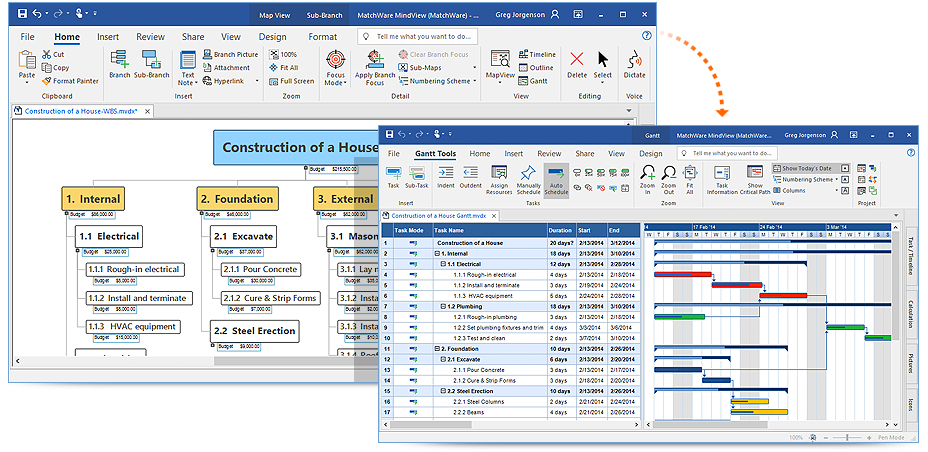The image size is (928, 452).
Task: Collapse the 2. Foundation task group
Action: (x=437, y=349)
